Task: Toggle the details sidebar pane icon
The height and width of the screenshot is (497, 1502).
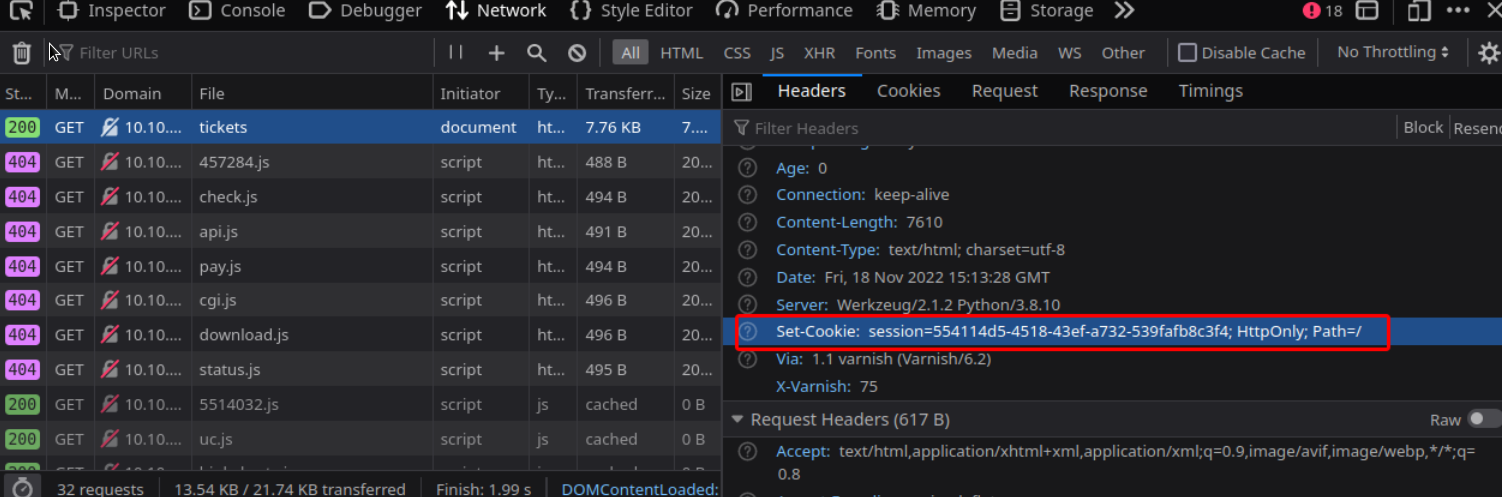Action: (x=741, y=92)
